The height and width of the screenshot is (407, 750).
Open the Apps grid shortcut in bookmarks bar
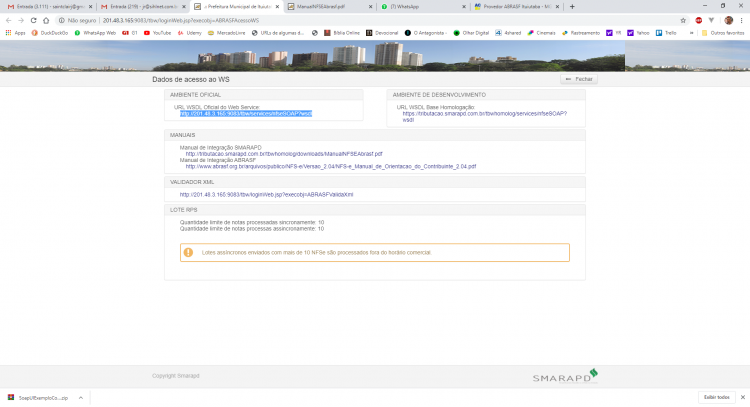15,33
